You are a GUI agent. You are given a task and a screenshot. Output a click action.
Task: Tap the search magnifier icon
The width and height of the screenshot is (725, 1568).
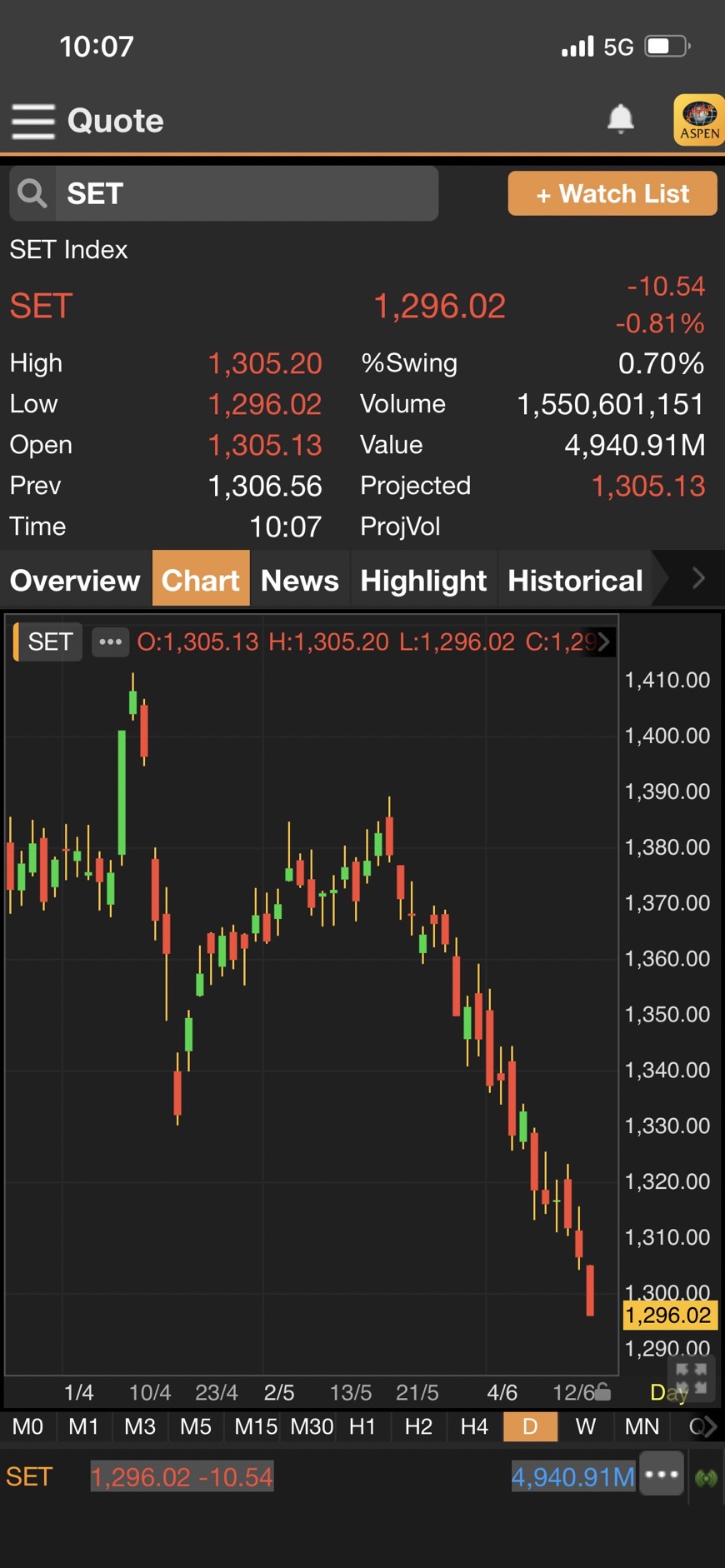[x=32, y=193]
